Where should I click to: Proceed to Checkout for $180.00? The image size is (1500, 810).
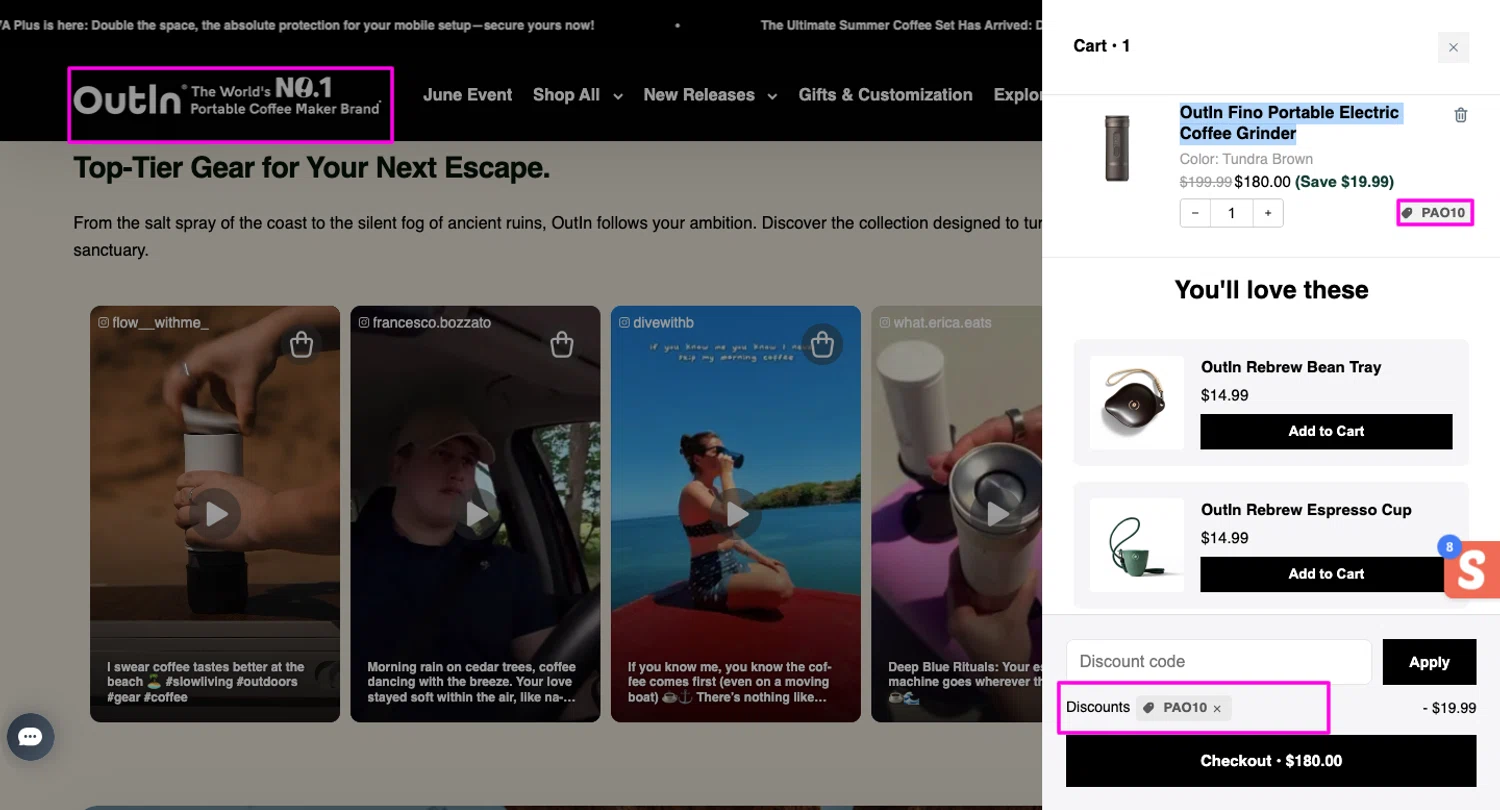click(1271, 761)
